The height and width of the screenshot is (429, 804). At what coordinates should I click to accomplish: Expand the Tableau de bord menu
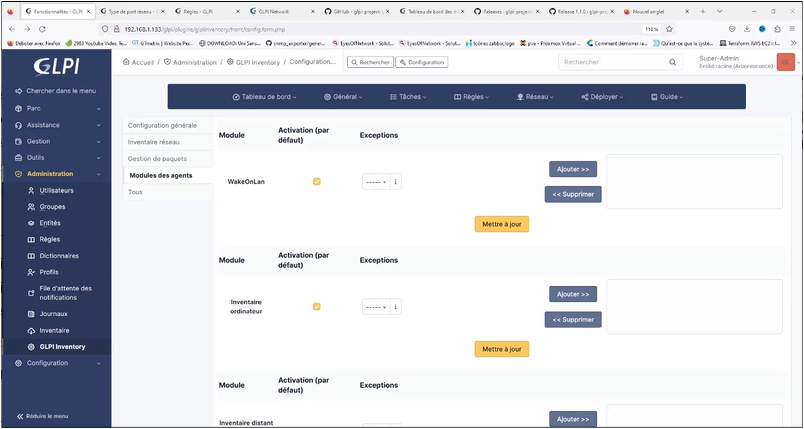(x=262, y=97)
